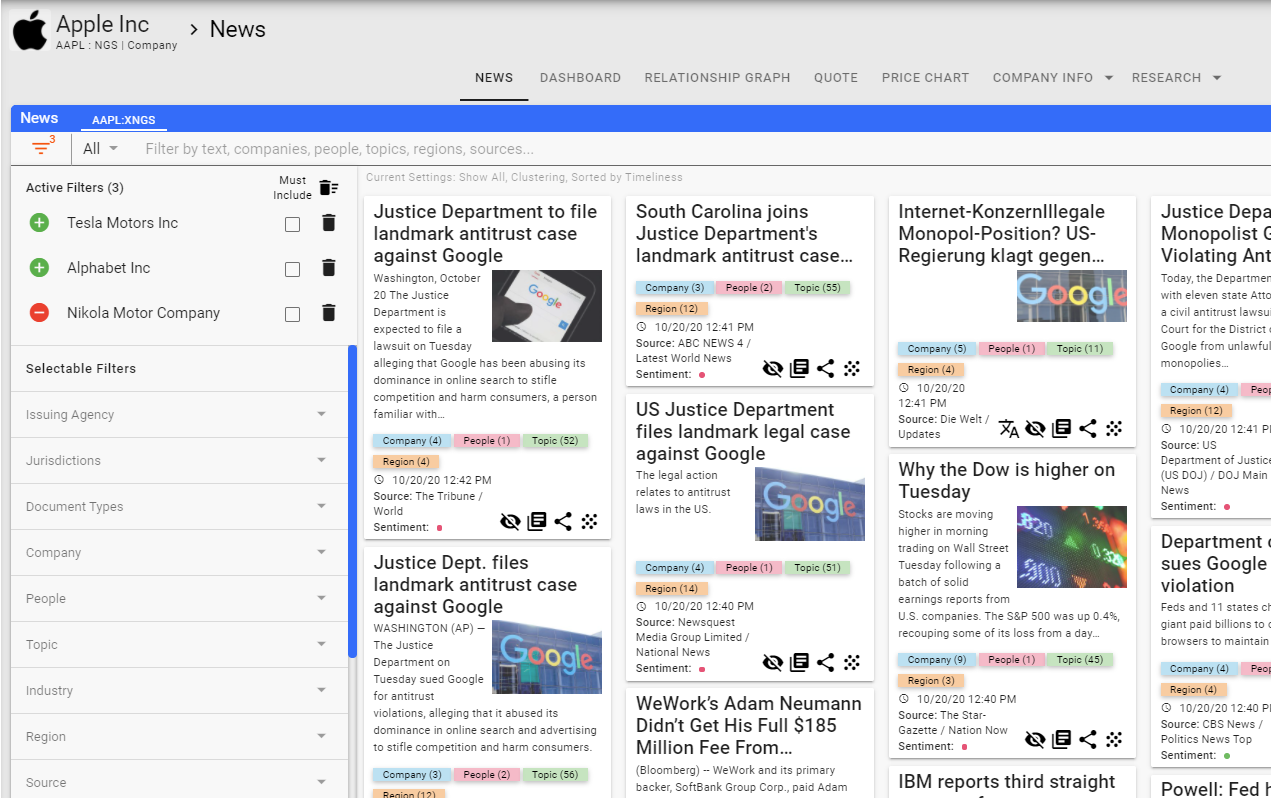Screen dimensions: 1271x798
Task: Open the All filter type dropdown
Action: click(x=101, y=148)
